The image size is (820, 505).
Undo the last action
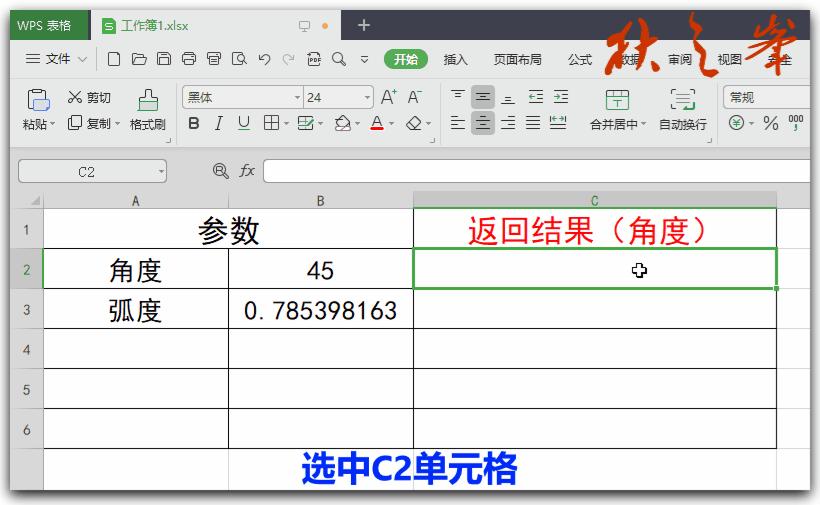coord(264,59)
